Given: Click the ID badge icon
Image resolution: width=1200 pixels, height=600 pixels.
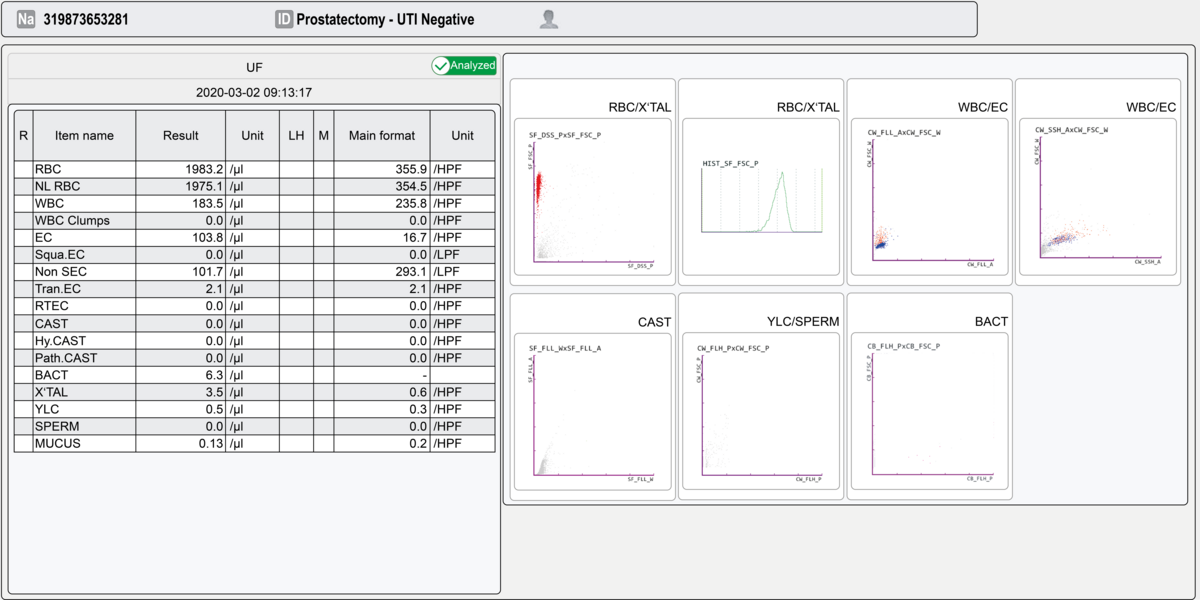Looking at the screenshot, I should click(284, 19).
